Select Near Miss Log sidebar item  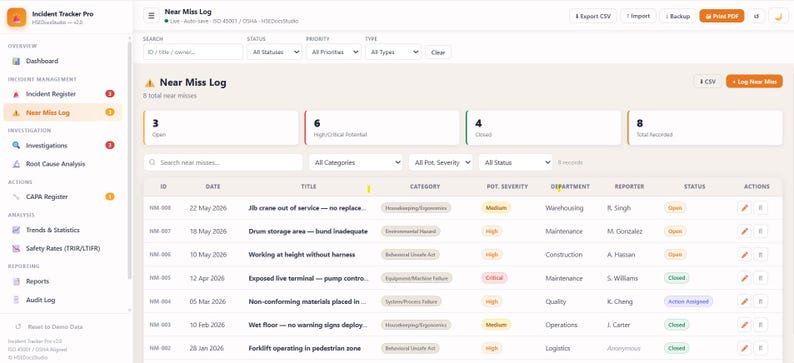tap(62, 112)
